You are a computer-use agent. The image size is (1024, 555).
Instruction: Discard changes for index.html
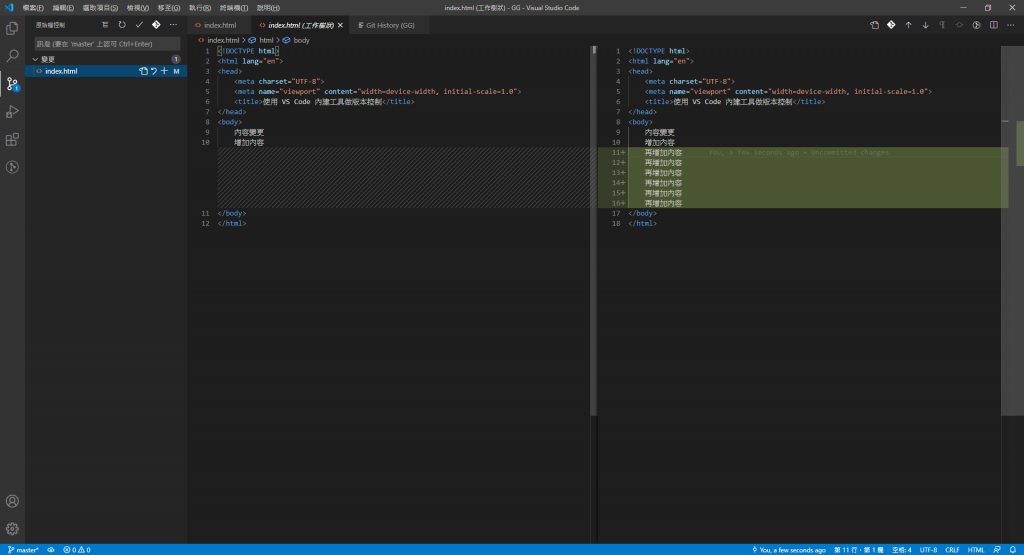154,71
